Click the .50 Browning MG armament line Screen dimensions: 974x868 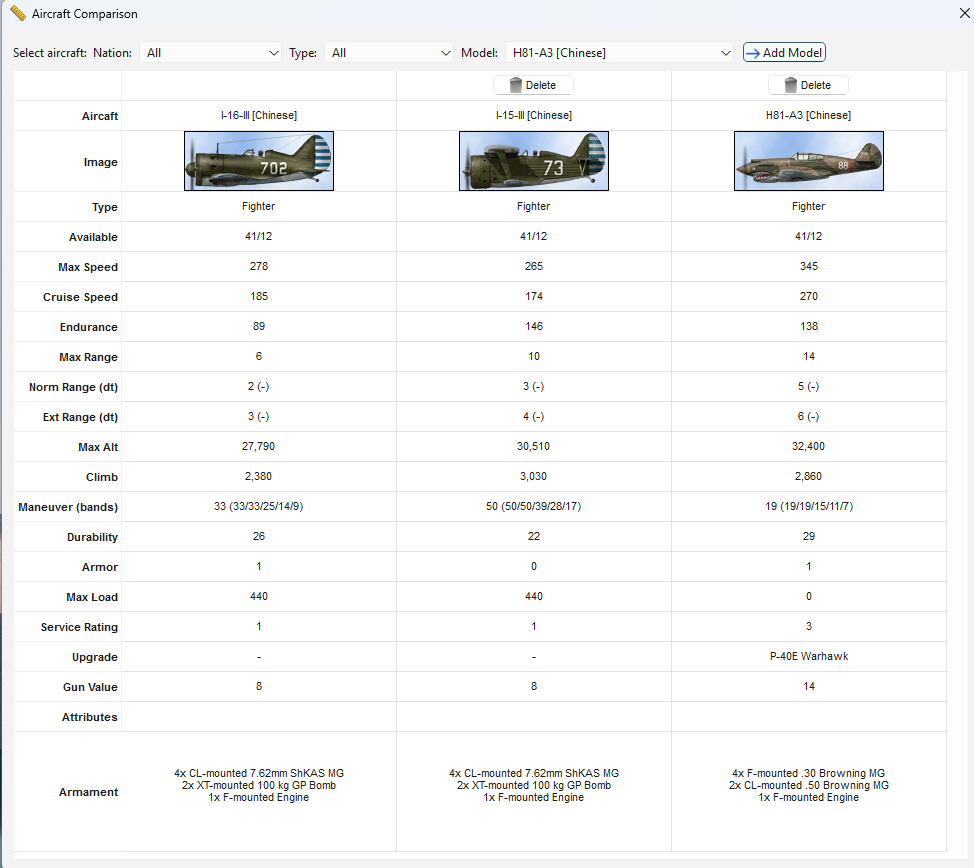pyautogui.click(x=809, y=785)
